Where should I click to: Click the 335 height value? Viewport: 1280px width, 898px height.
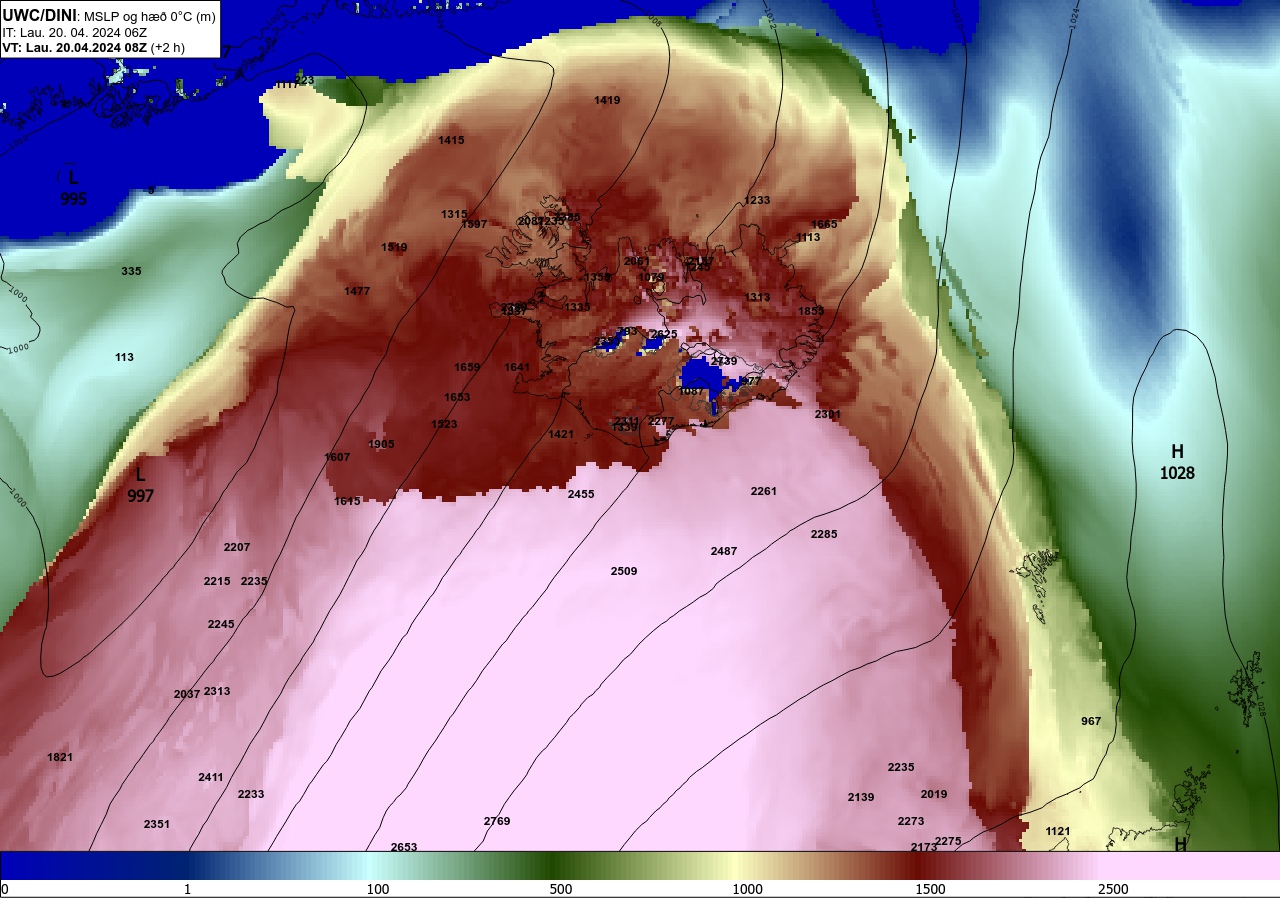pos(131,271)
